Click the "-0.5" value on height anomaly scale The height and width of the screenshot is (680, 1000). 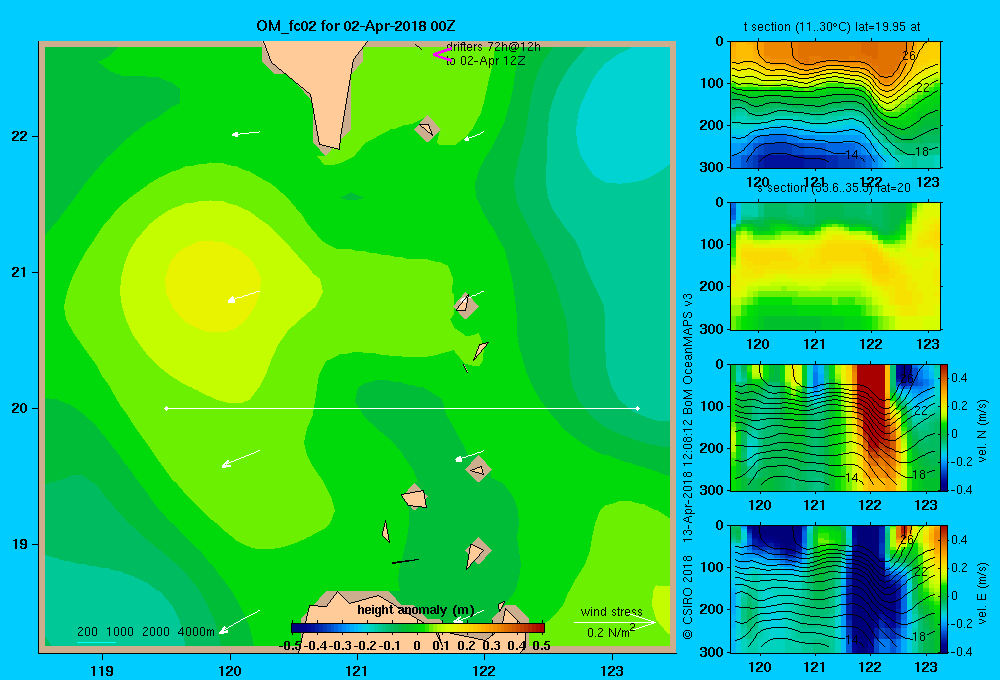[290, 645]
